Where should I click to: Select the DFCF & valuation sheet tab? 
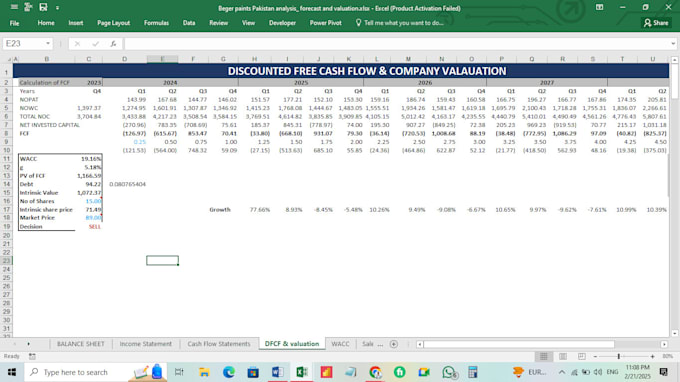292,344
